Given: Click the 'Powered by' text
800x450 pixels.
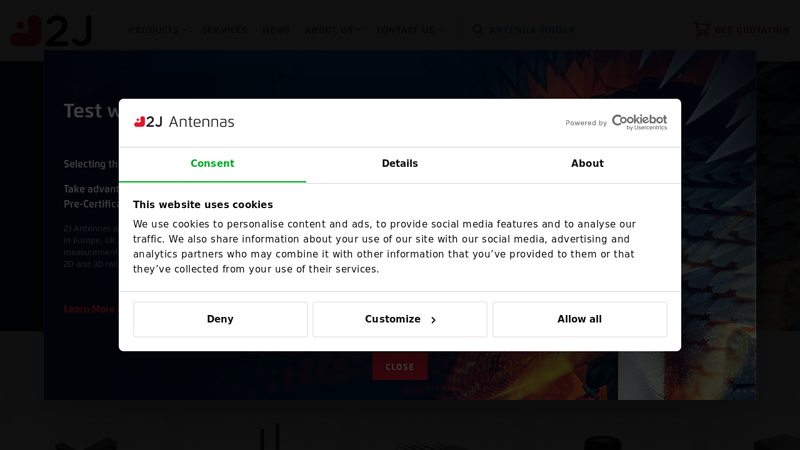Looking at the screenshot, I should tap(586, 123).
